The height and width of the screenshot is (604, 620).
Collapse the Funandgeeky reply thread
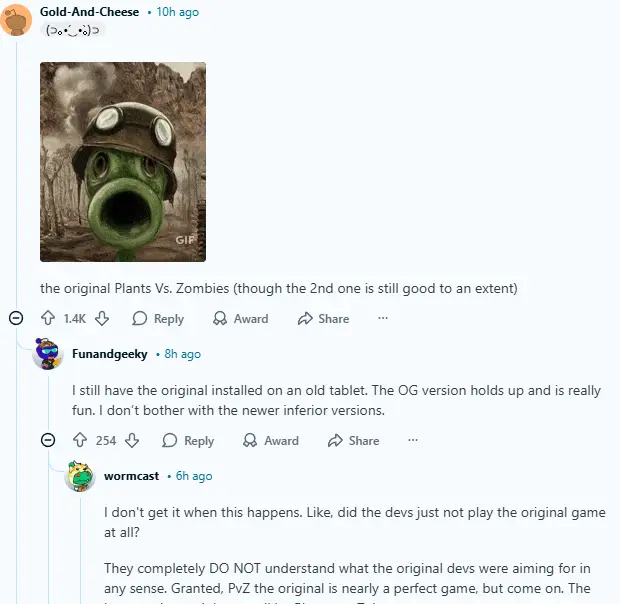pyautogui.click(x=48, y=440)
